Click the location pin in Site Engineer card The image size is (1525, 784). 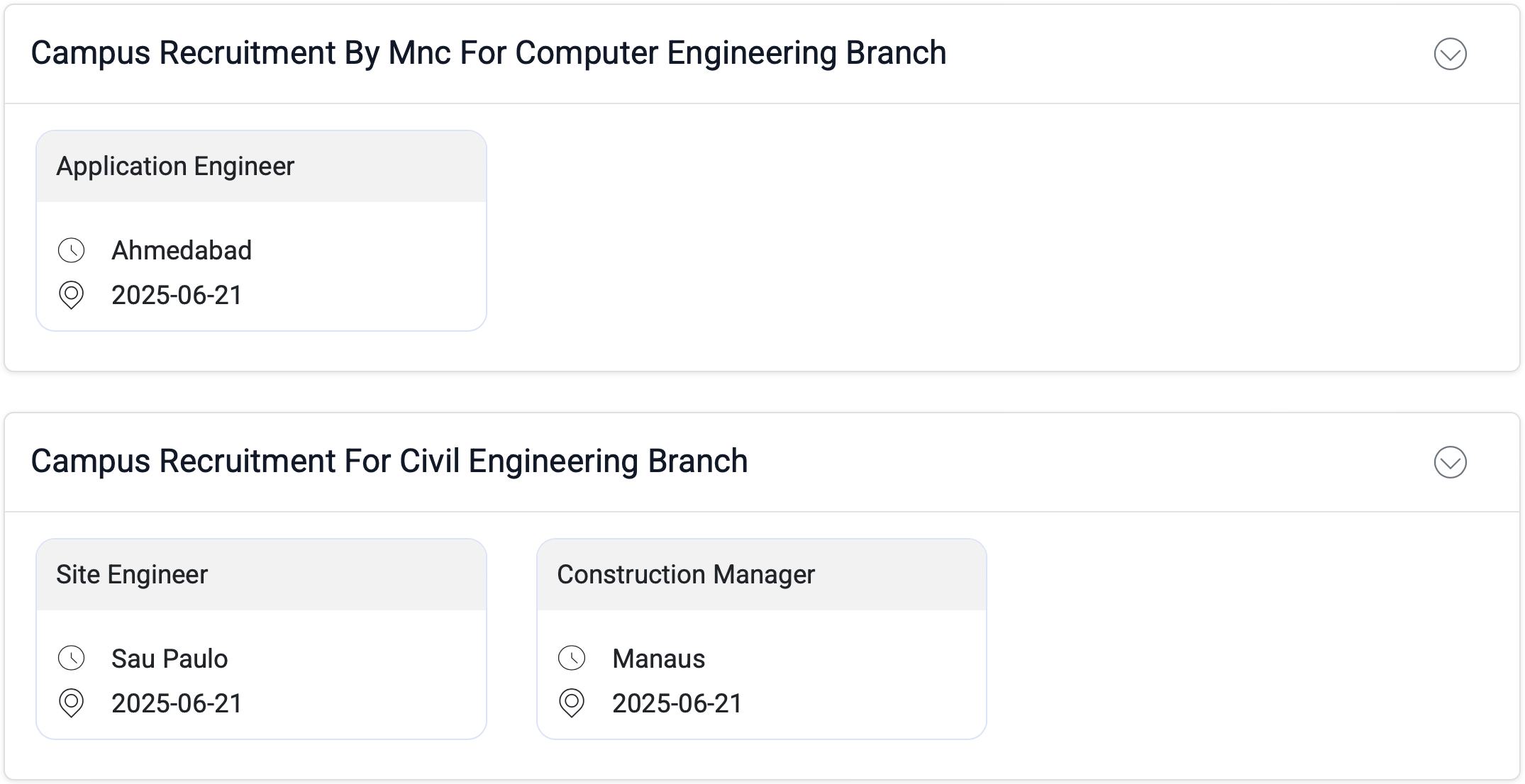click(x=72, y=703)
